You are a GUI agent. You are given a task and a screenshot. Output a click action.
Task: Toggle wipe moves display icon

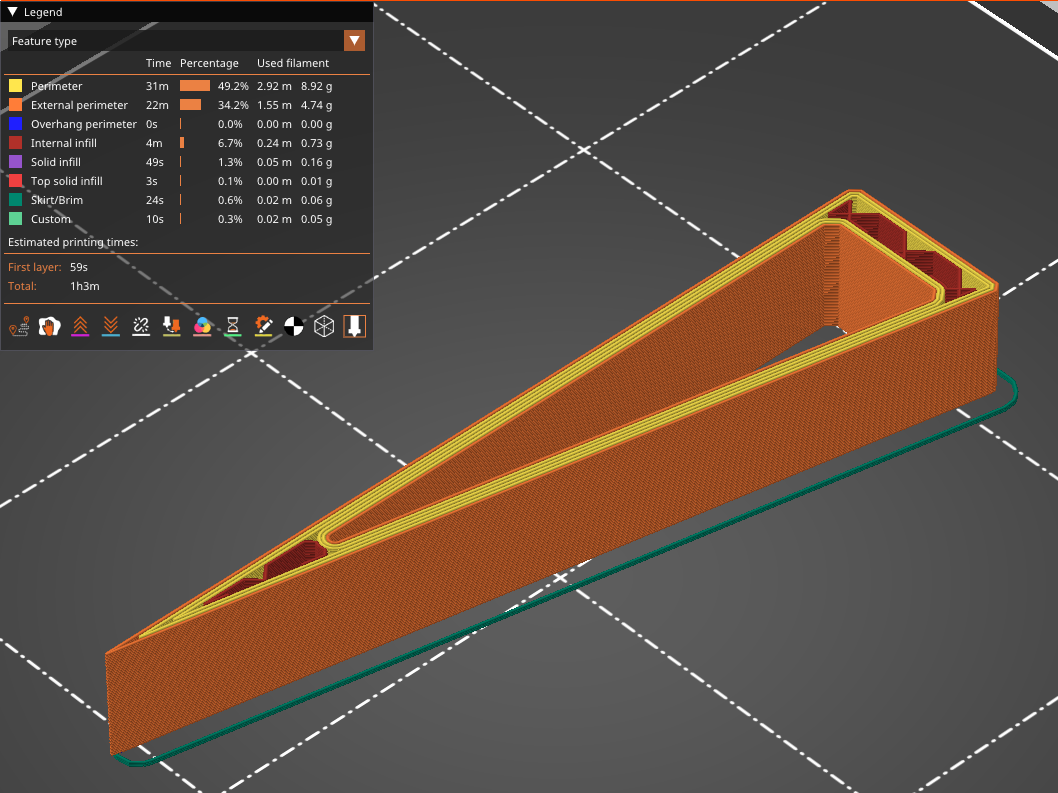[49, 327]
